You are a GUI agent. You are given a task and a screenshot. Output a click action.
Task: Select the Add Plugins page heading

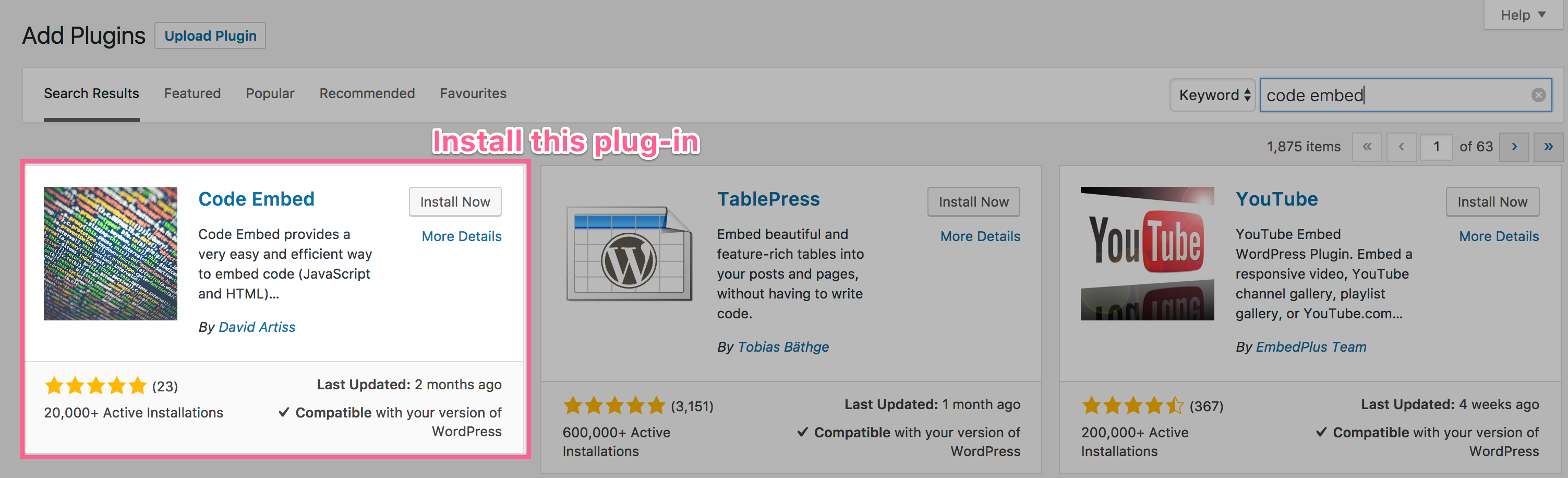pos(84,36)
